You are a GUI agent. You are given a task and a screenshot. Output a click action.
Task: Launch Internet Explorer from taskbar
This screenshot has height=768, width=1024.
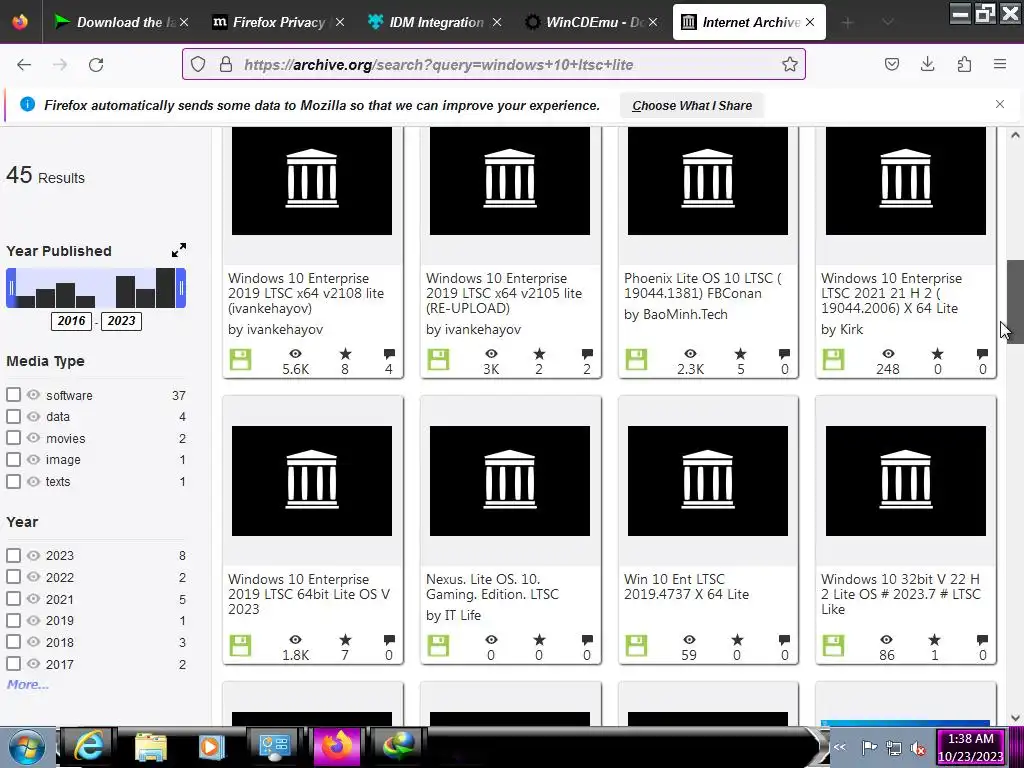88,746
